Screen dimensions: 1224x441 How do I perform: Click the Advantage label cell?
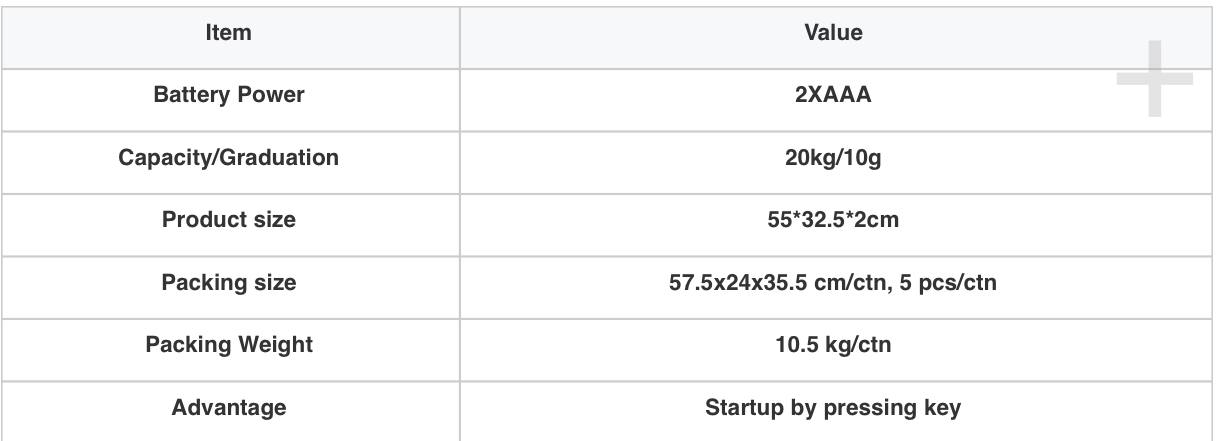point(228,408)
